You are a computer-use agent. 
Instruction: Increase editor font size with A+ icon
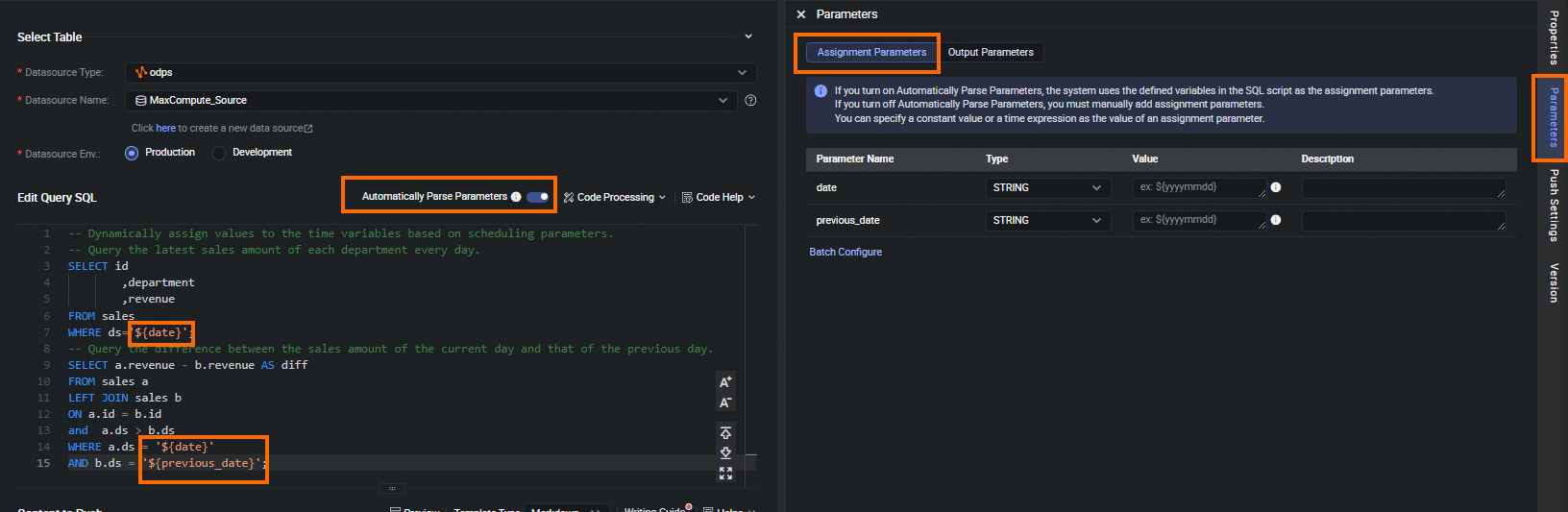(725, 381)
